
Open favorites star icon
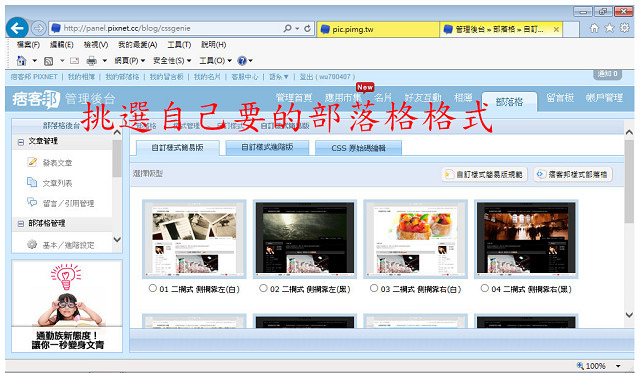609,28
